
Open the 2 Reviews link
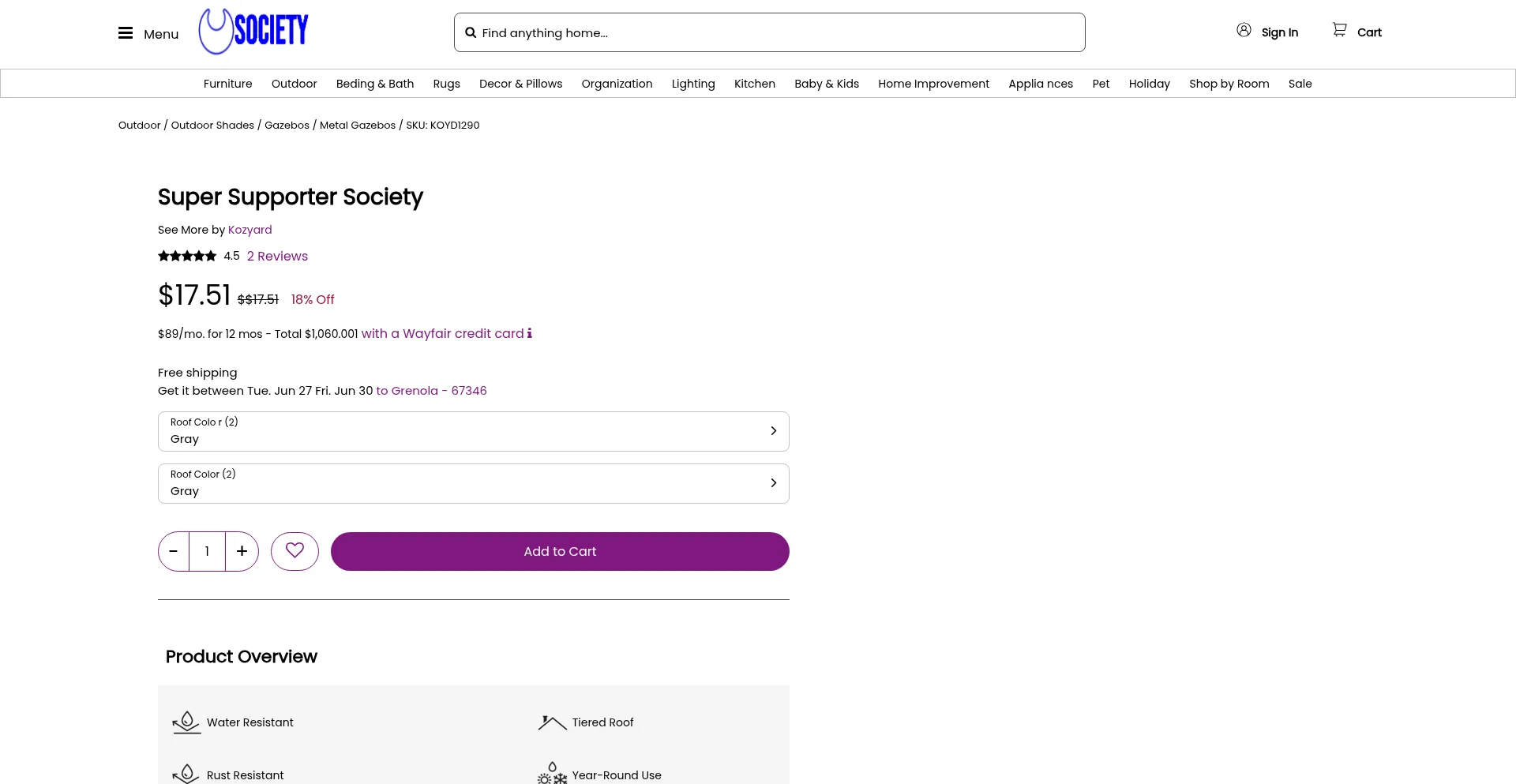point(277,256)
